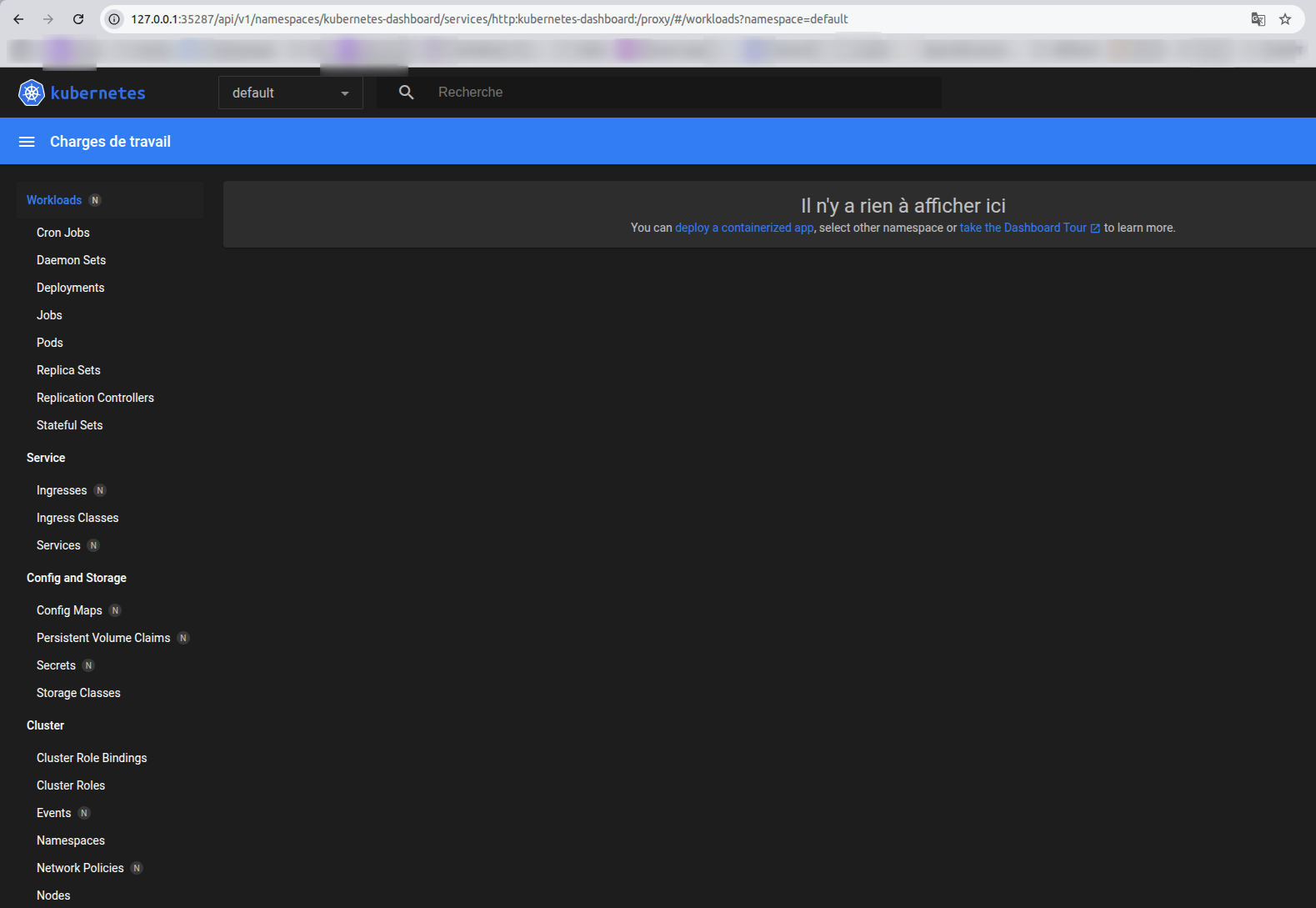Screen dimensions: 1316x908
Task: Open Cluster Roles
Action: click(71, 785)
